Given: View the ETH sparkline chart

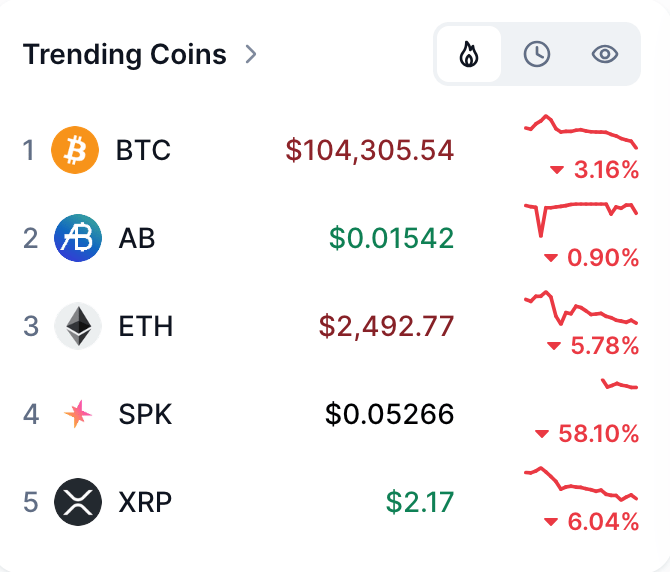Looking at the screenshot, I should 581,308.
